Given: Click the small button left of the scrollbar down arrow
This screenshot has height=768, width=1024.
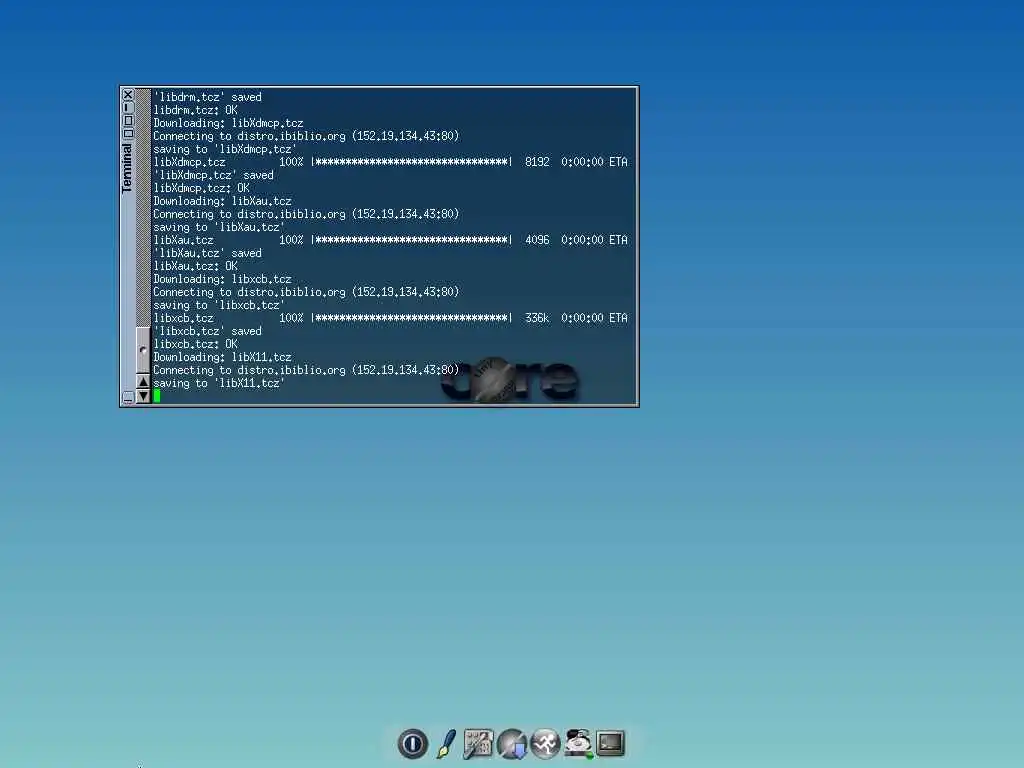Looking at the screenshot, I should (x=128, y=397).
